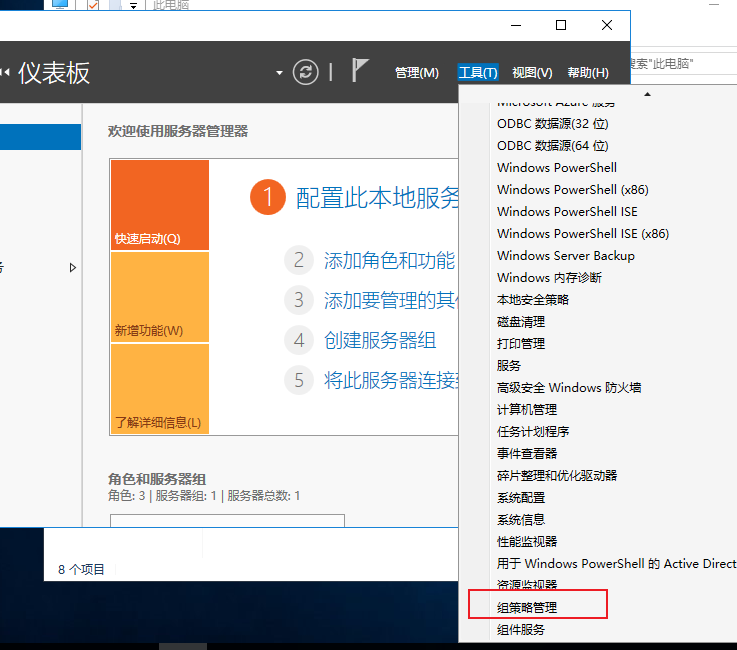Image resolution: width=737 pixels, height=650 pixels.
Task: Open 任务计划程序 from tools menu
Action: (x=533, y=432)
